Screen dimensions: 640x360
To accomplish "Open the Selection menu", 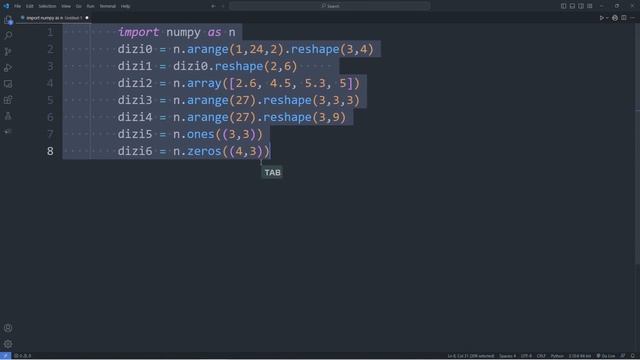I will [47, 6].
